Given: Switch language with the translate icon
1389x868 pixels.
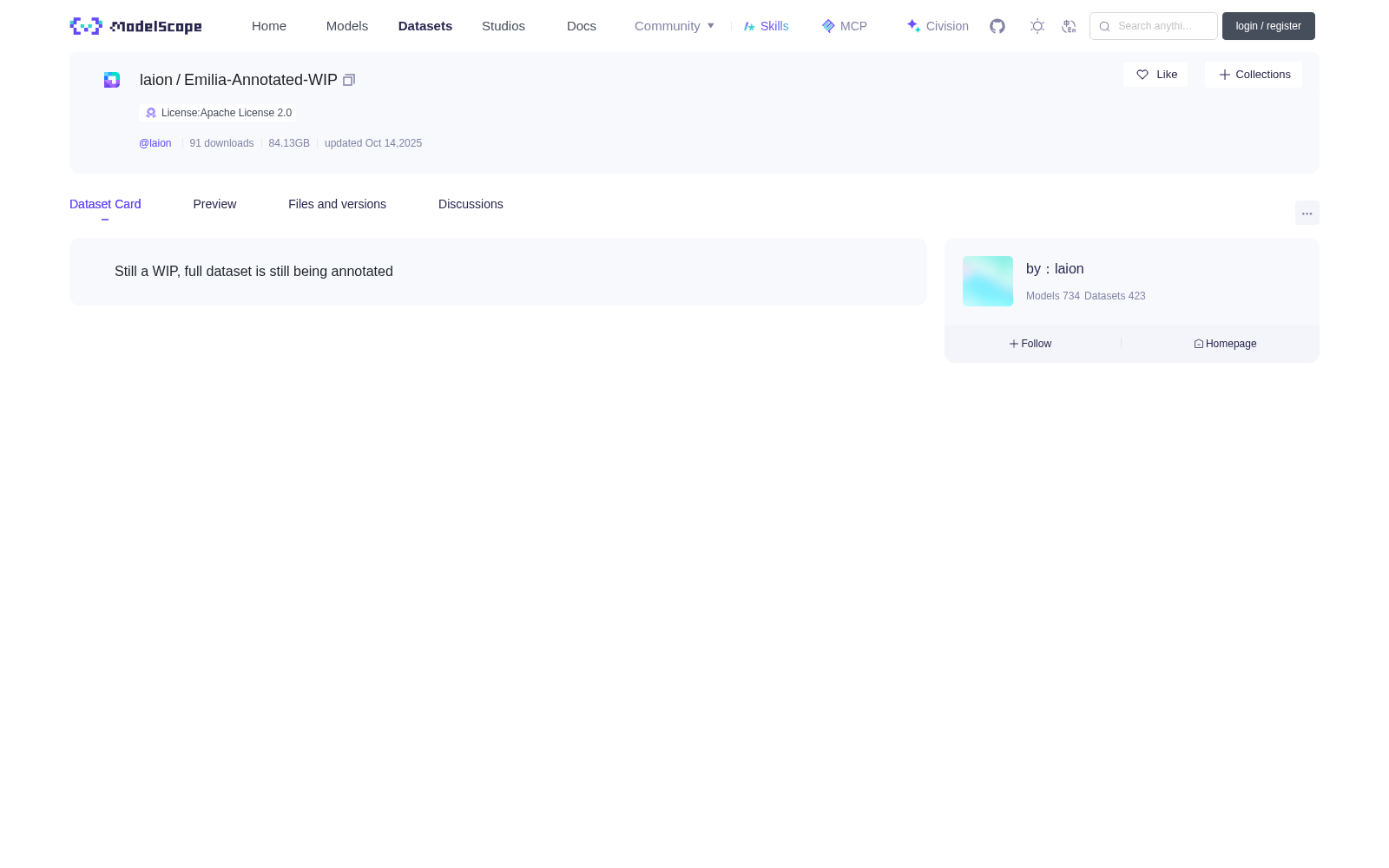Looking at the screenshot, I should pos(1070,26).
